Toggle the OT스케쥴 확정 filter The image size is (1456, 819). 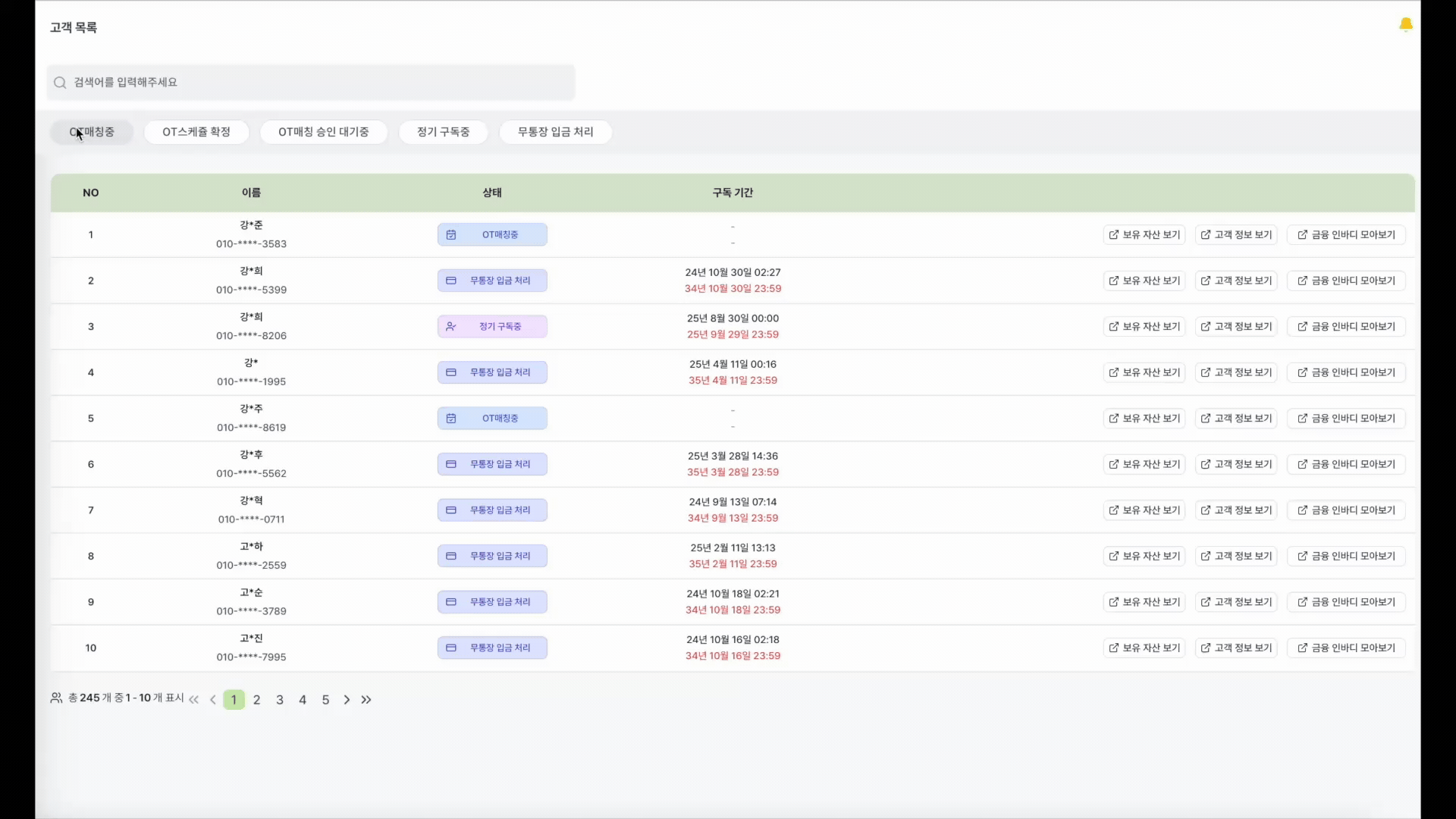tap(196, 132)
